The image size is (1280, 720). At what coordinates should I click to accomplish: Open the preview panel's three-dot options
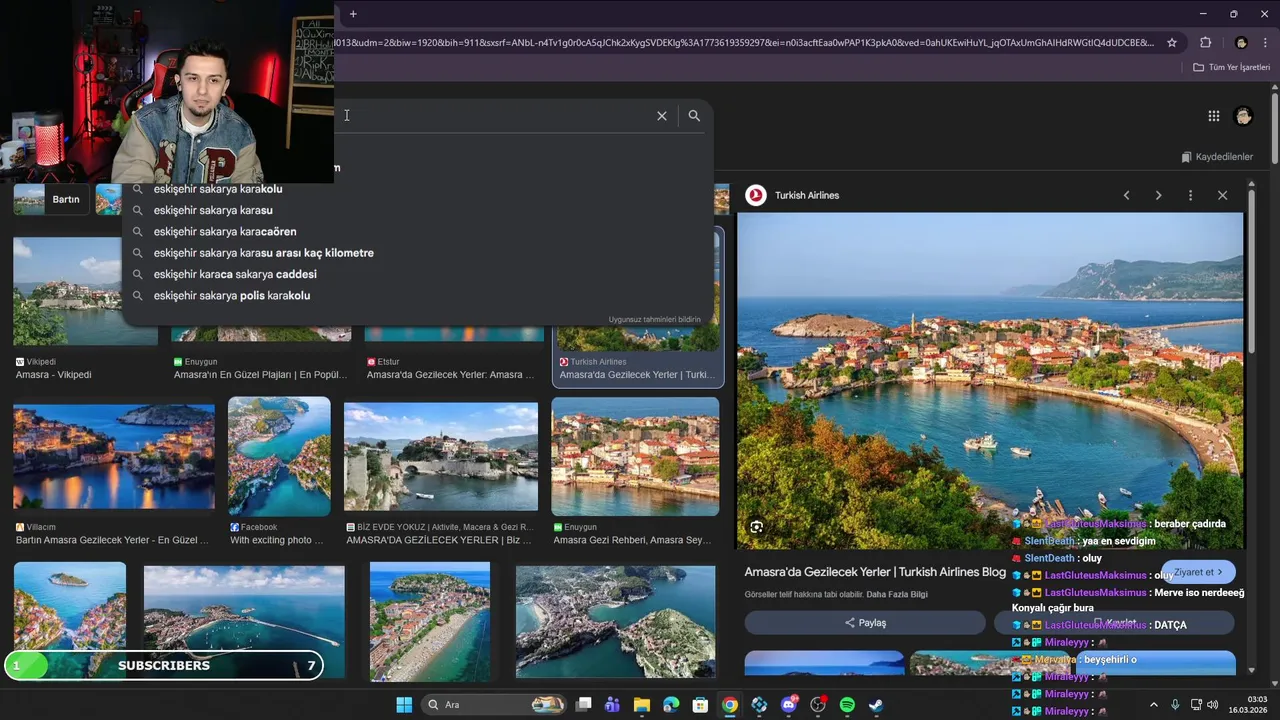click(x=1190, y=195)
